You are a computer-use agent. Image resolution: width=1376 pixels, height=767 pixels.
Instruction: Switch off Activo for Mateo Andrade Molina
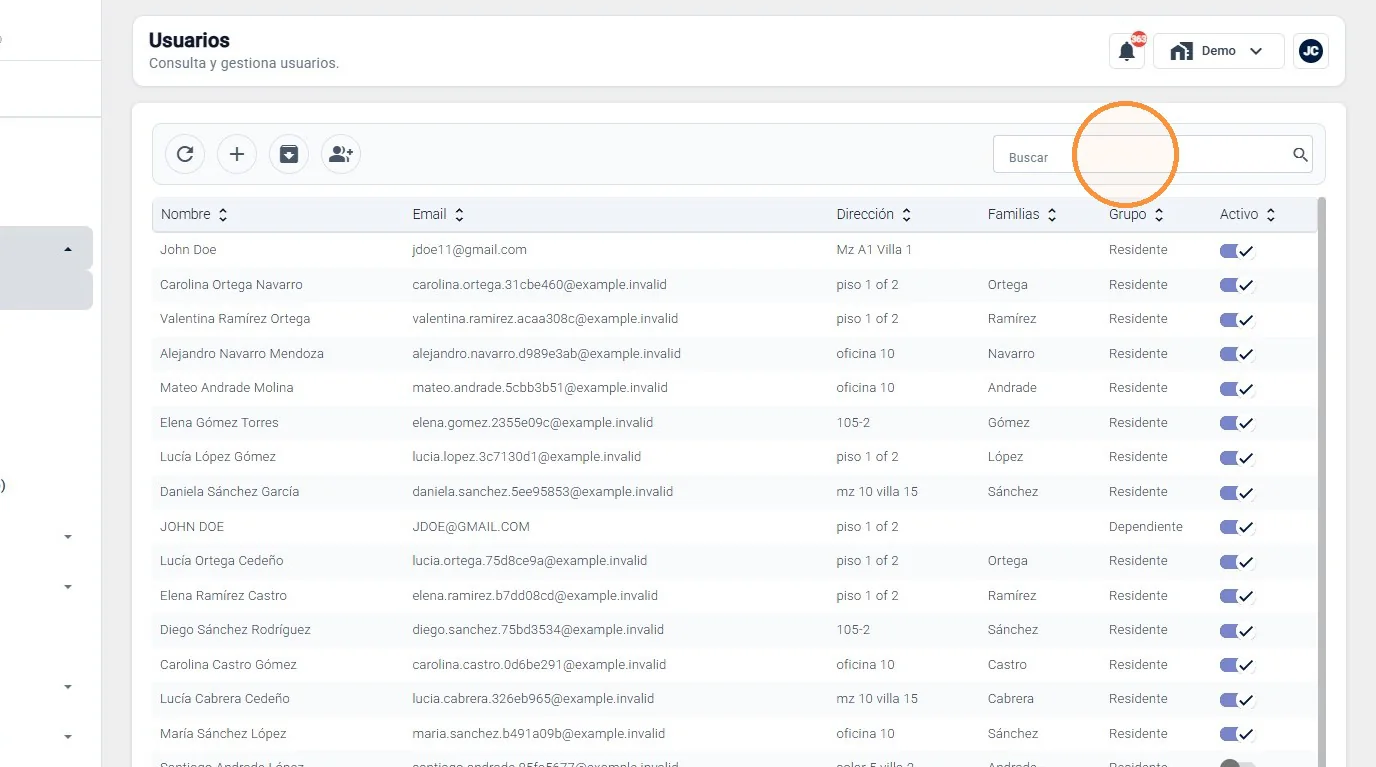click(x=1237, y=389)
